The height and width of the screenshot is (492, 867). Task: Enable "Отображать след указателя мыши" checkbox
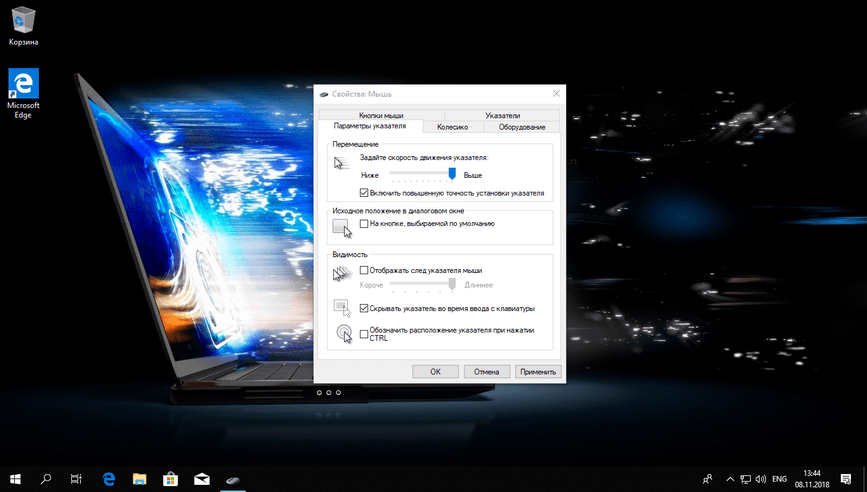click(x=364, y=270)
